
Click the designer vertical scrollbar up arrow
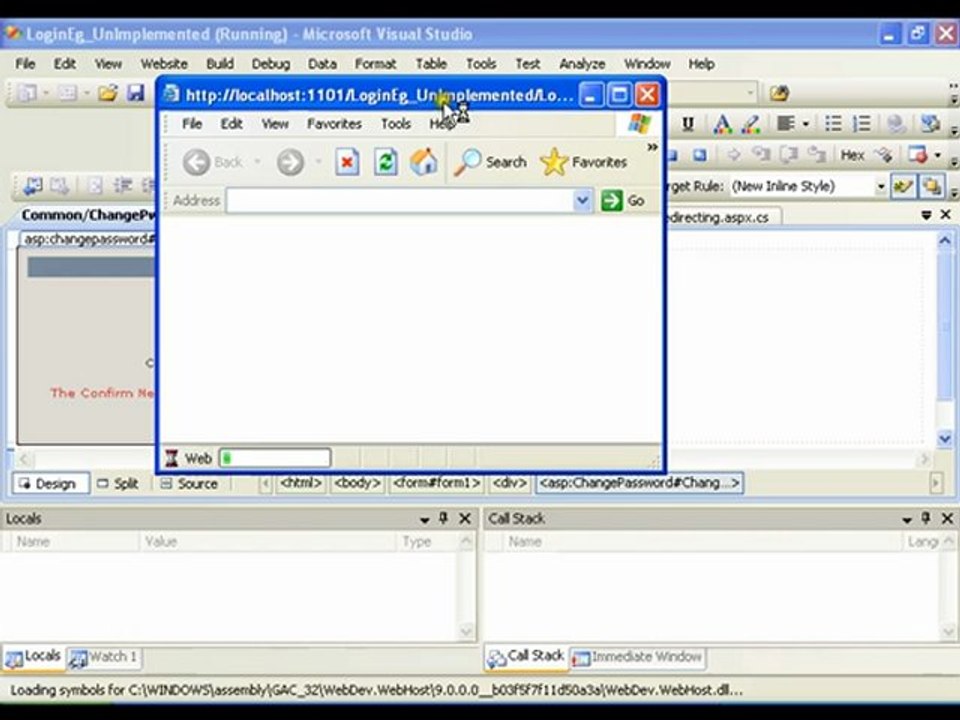[945, 241]
